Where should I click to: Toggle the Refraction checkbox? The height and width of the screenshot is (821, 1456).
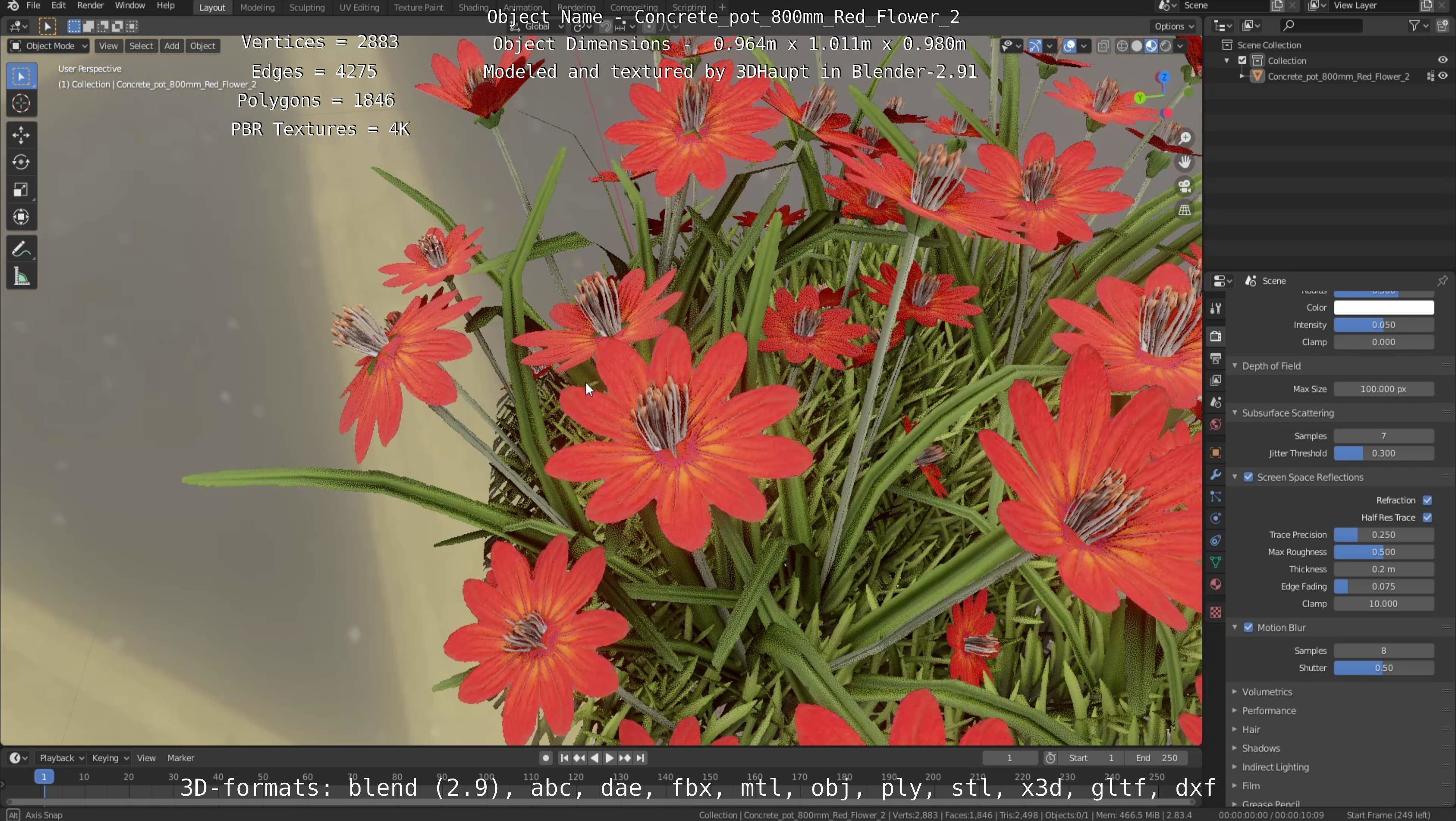pyautogui.click(x=1427, y=500)
